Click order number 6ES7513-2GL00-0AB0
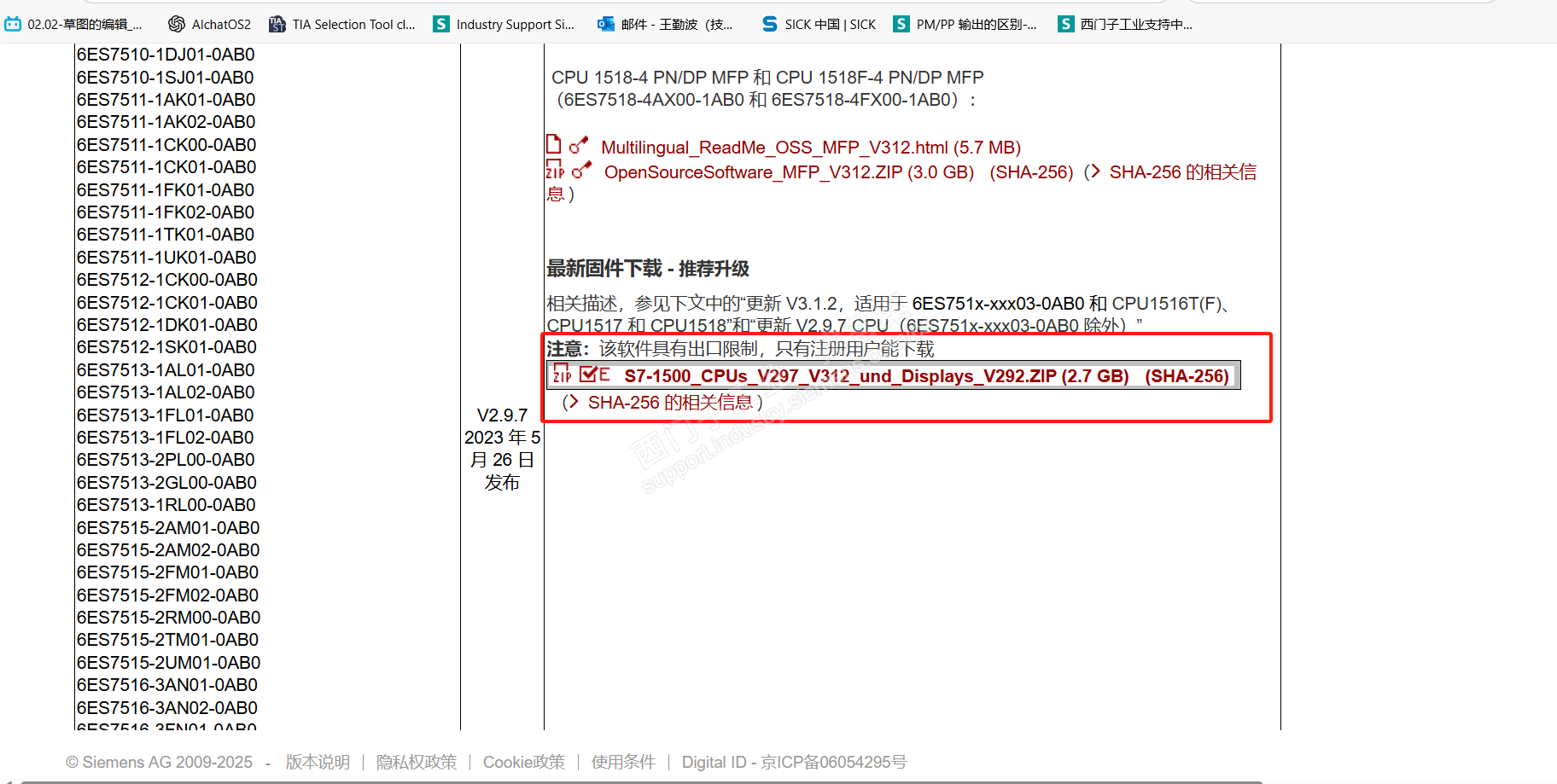This screenshot has width=1557, height=784. point(166,483)
